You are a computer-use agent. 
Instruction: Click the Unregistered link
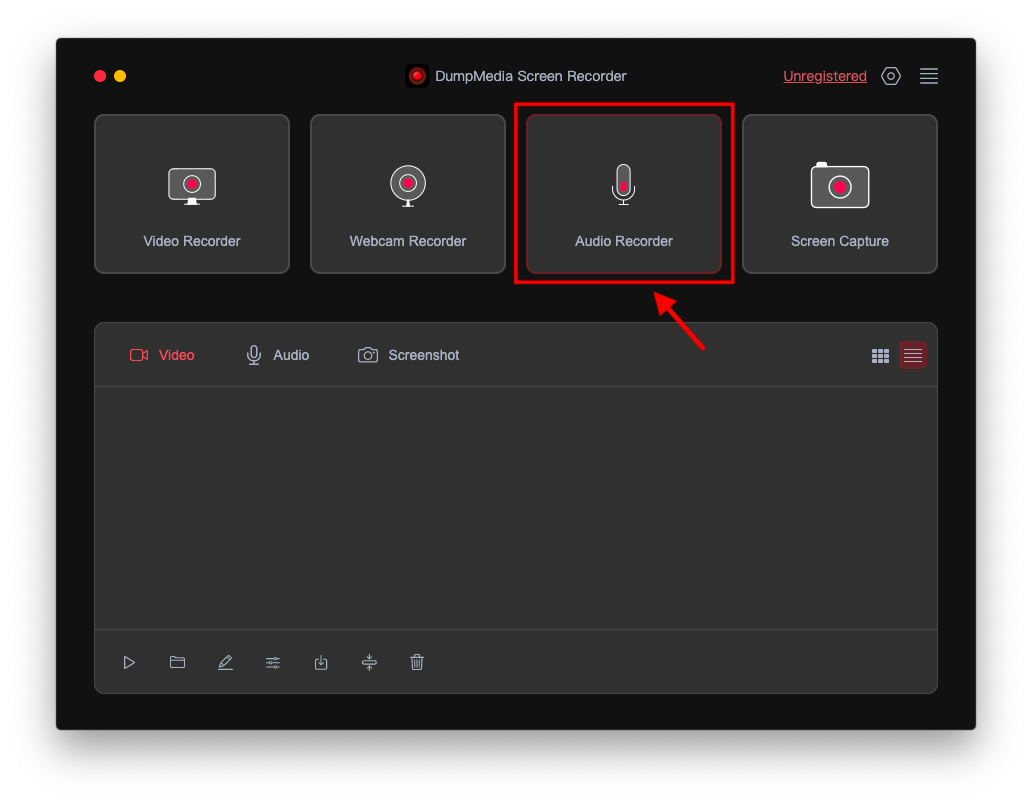click(825, 76)
